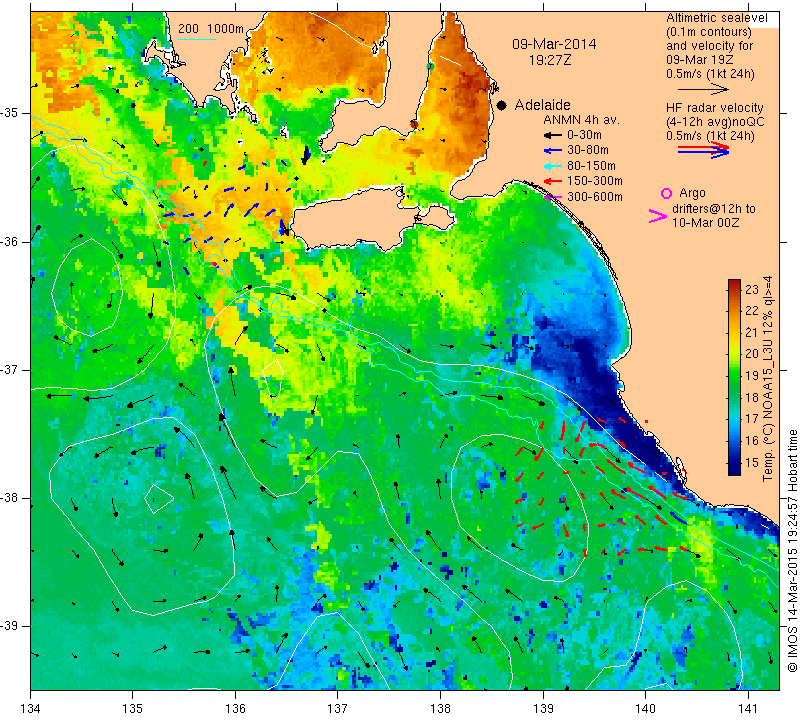Click the longitude axis label 141
The width and height of the screenshot is (800, 720).
click(748, 709)
